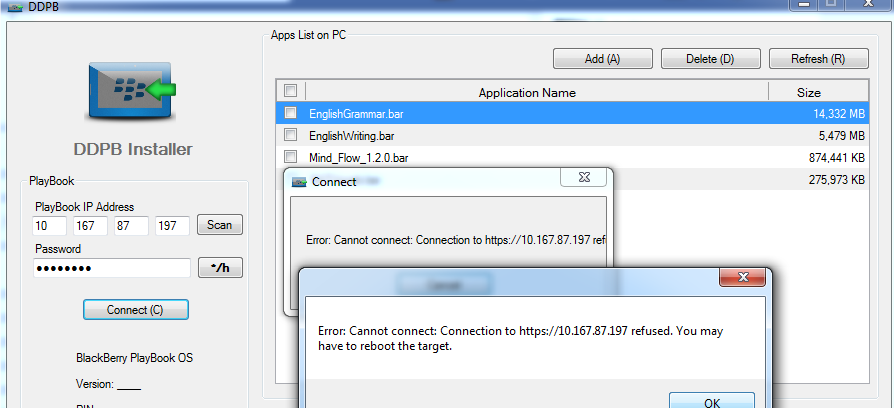894x408 pixels.
Task: Close the front error dialog with red X
Action: (743, 278)
